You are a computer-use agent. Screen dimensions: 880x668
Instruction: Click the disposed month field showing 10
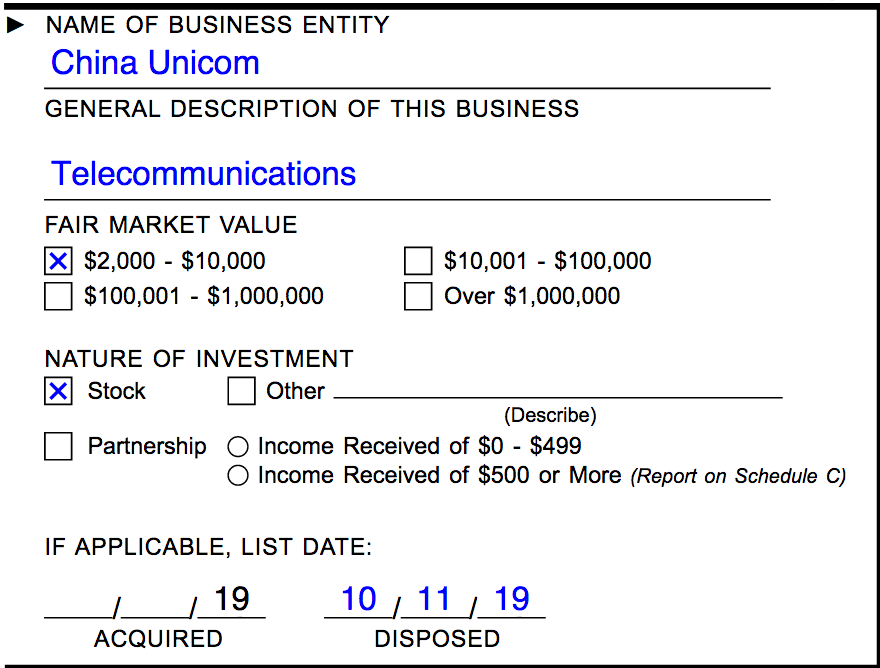click(359, 600)
